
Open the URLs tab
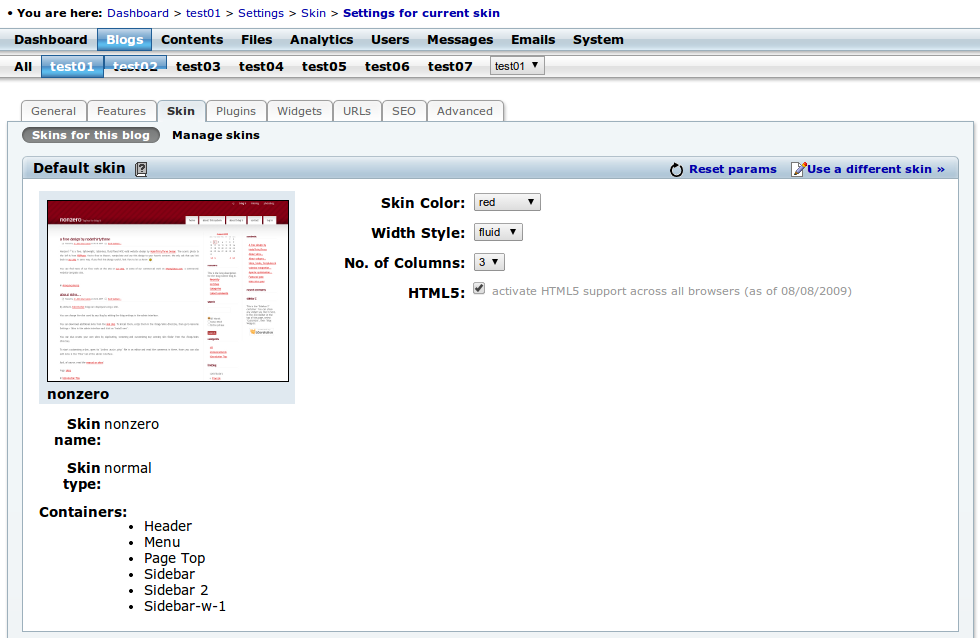[357, 111]
